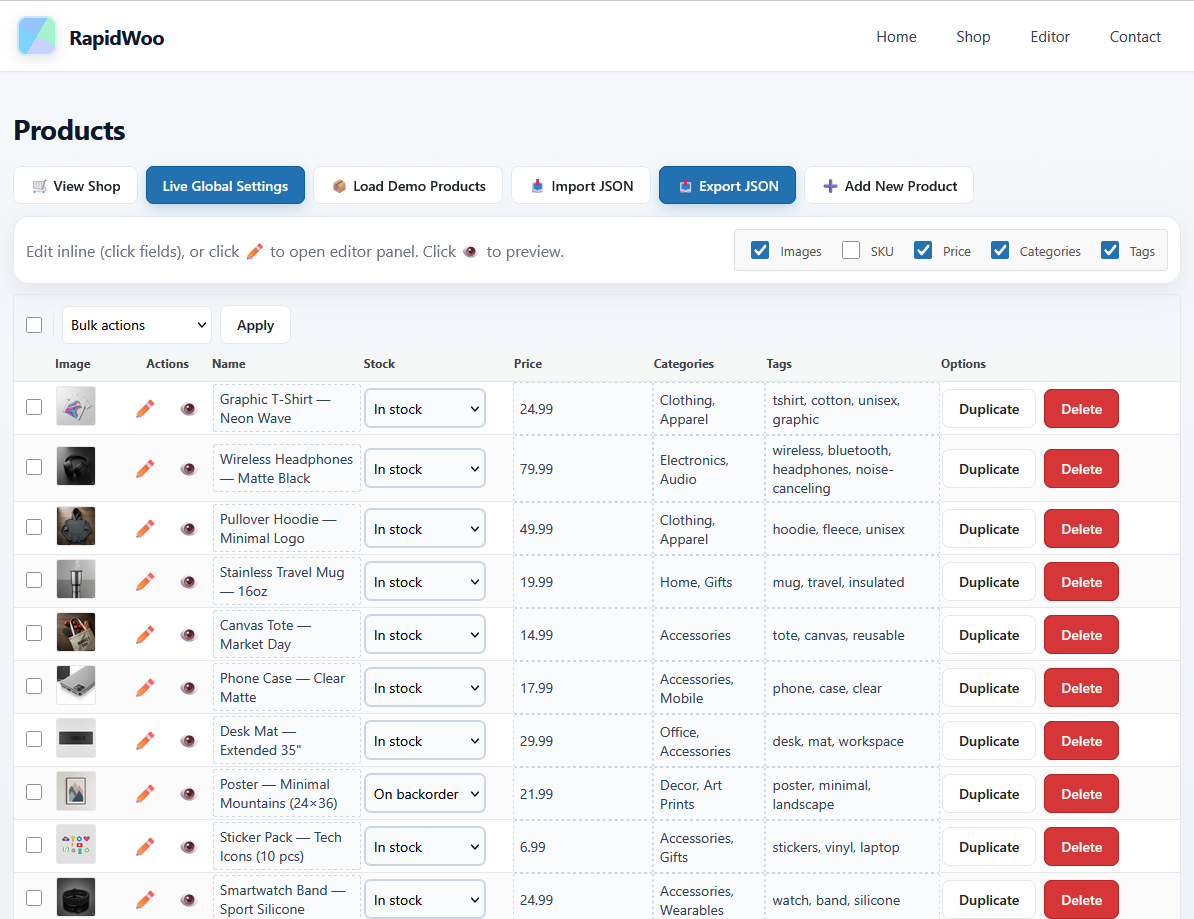Click the Wireless Headphones product thumbnail
This screenshot has width=1194, height=919.
click(x=76, y=468)
